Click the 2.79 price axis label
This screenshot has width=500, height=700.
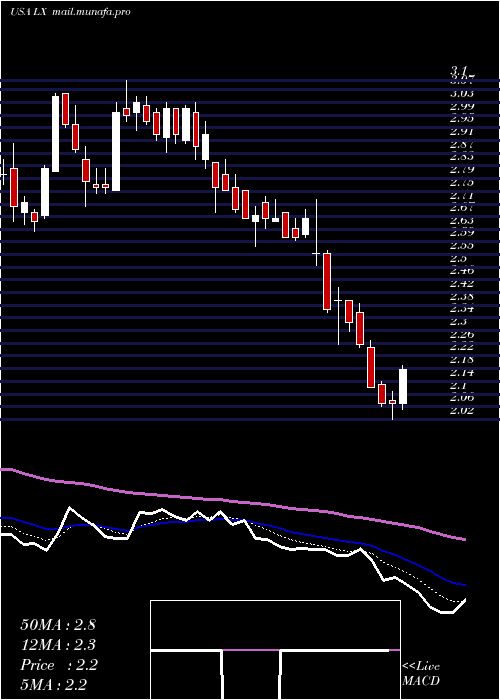tap(462, 170)
